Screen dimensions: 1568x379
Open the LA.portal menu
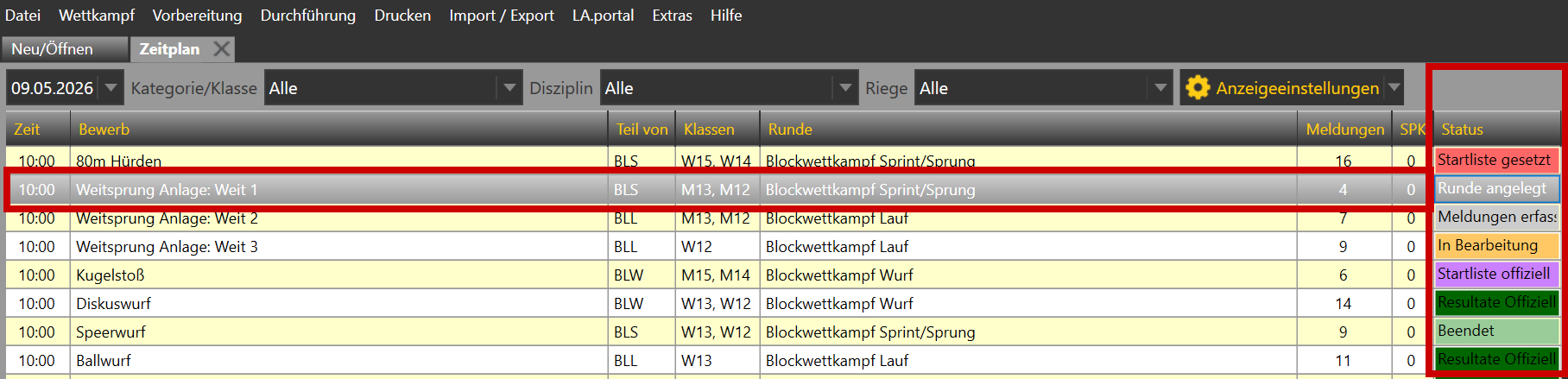603,16
